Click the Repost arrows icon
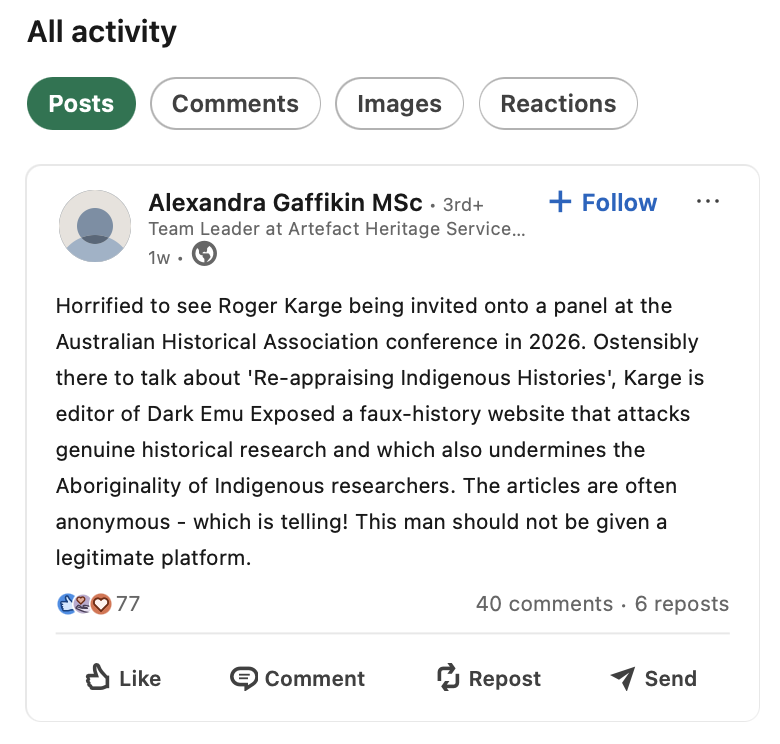Screen dimensions: 780x744 click(x=448, y=678)
